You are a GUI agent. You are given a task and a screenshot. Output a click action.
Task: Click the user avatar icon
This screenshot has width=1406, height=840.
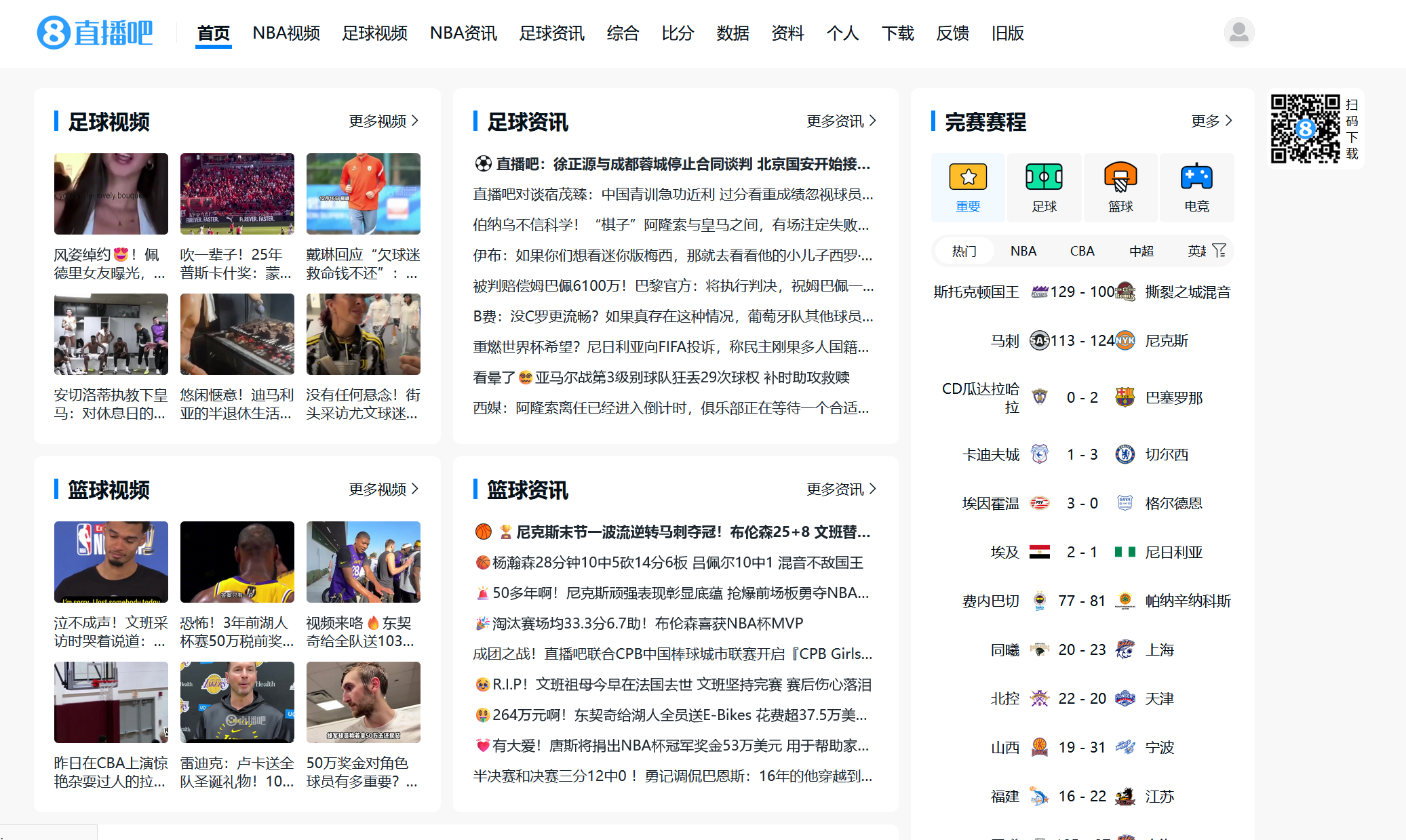pyautogui.click(x=1238, y=33)
